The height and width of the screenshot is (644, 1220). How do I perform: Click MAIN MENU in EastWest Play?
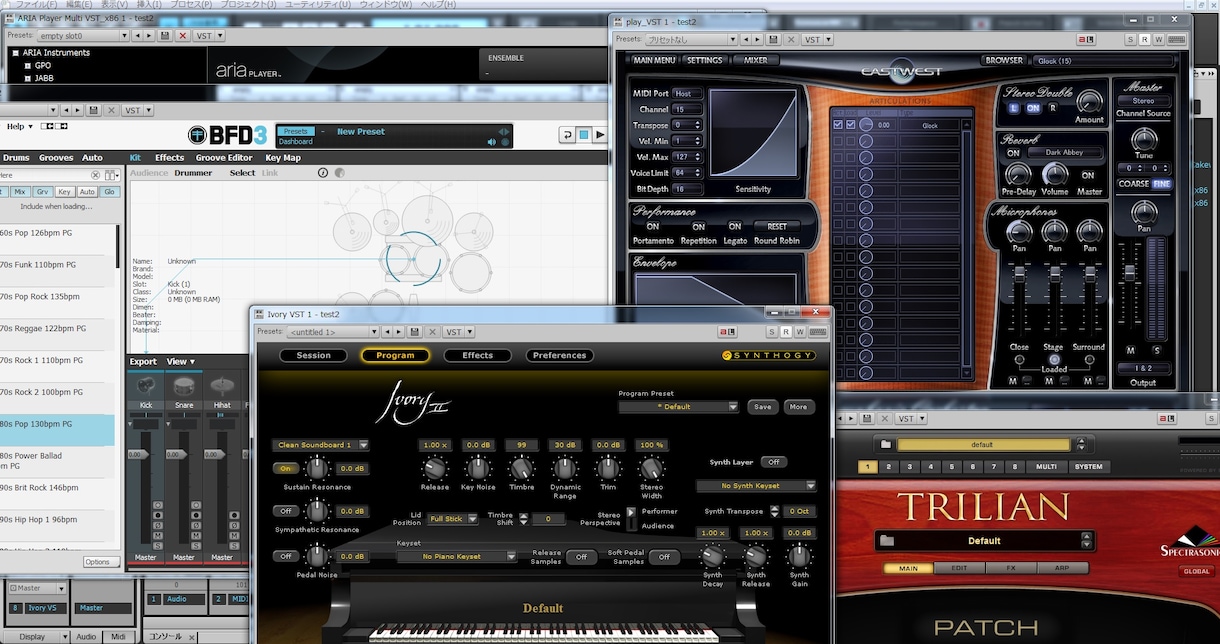coord(655,60)
